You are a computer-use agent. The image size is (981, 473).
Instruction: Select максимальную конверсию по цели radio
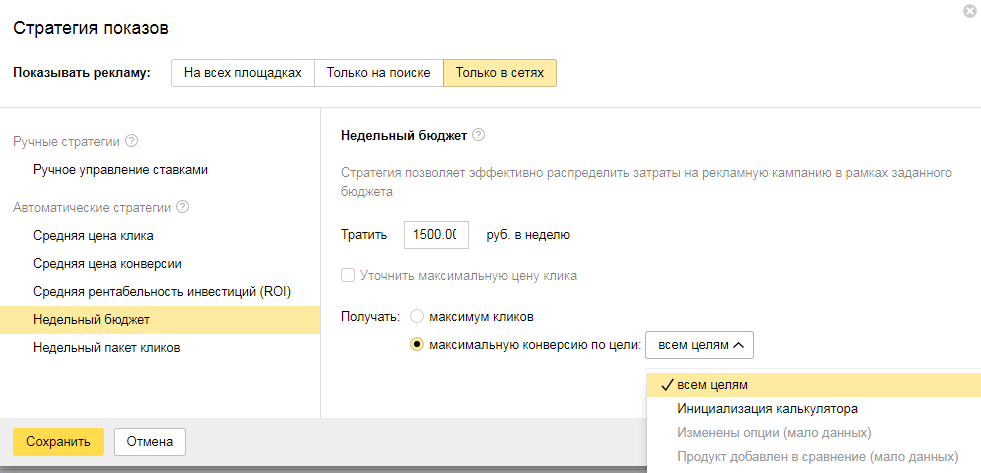tap(417, 345)
